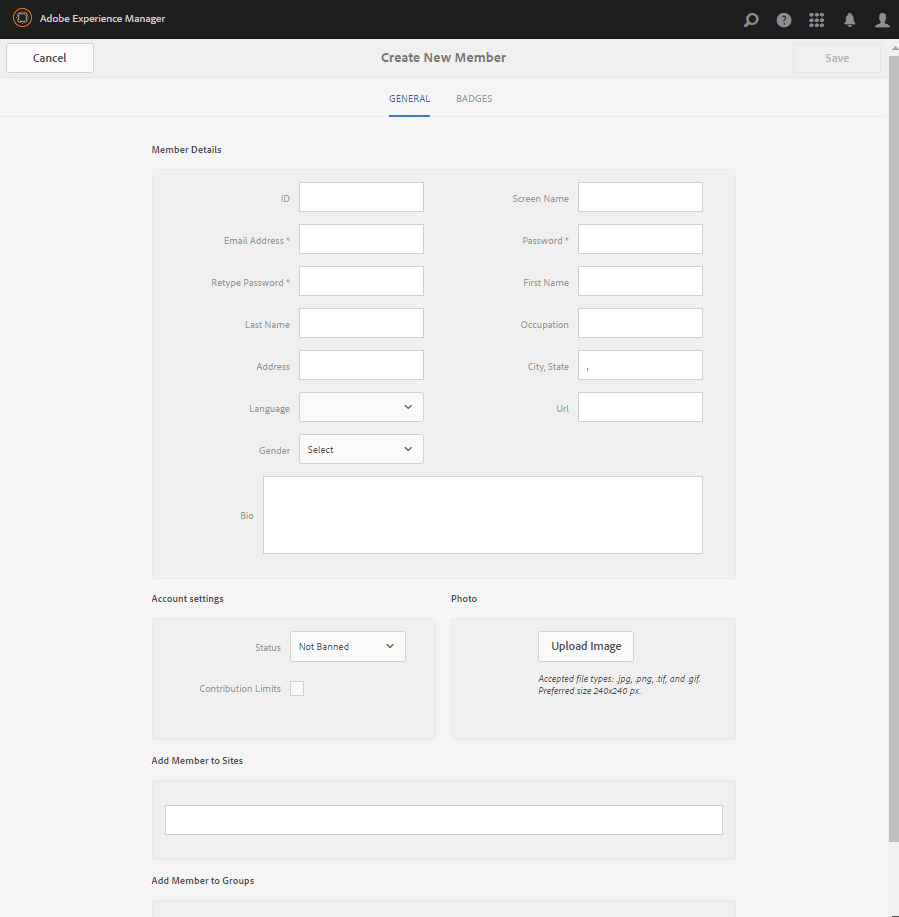Click into the Bio text area
The image size is (899, 917).
(x=483, y=515)
